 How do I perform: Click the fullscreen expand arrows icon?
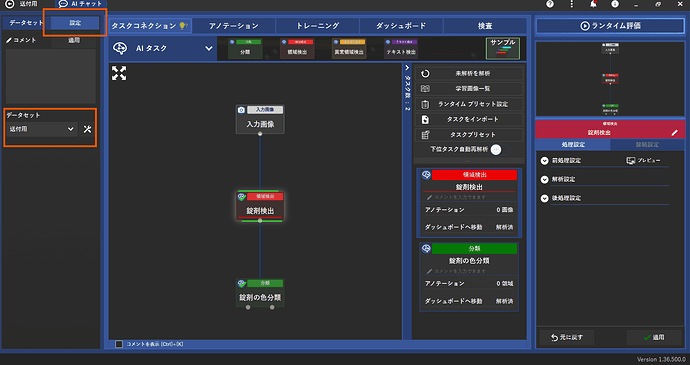(x=119, y=73)
